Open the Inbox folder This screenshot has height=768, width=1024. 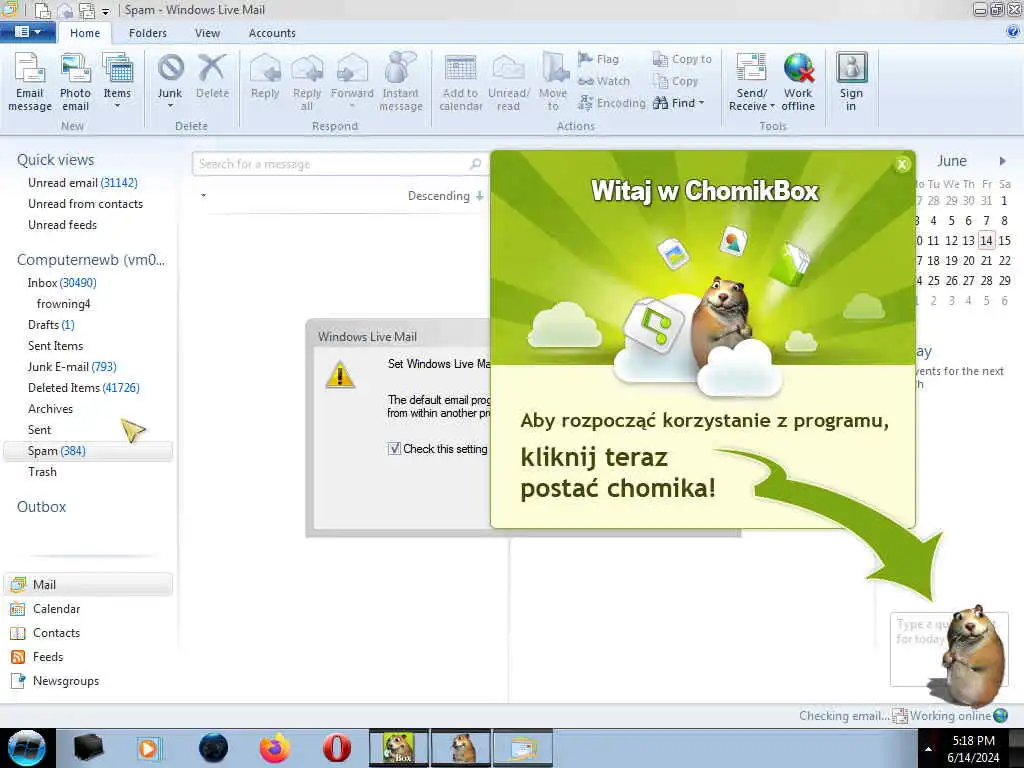pyautogui.click(x=62, y=283)
